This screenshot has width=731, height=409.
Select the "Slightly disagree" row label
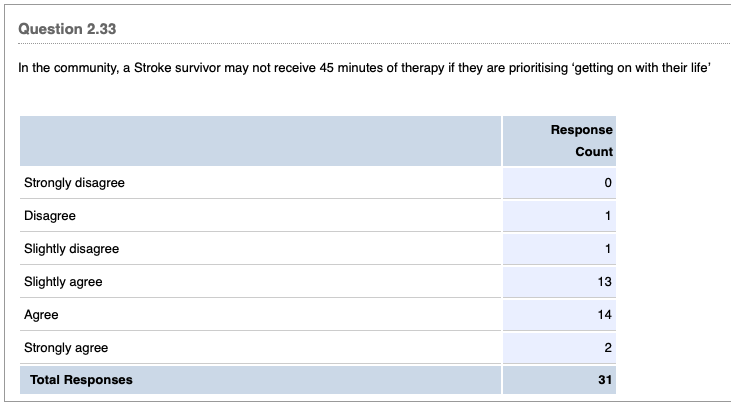pyautogui.click(x=71, y=249)
